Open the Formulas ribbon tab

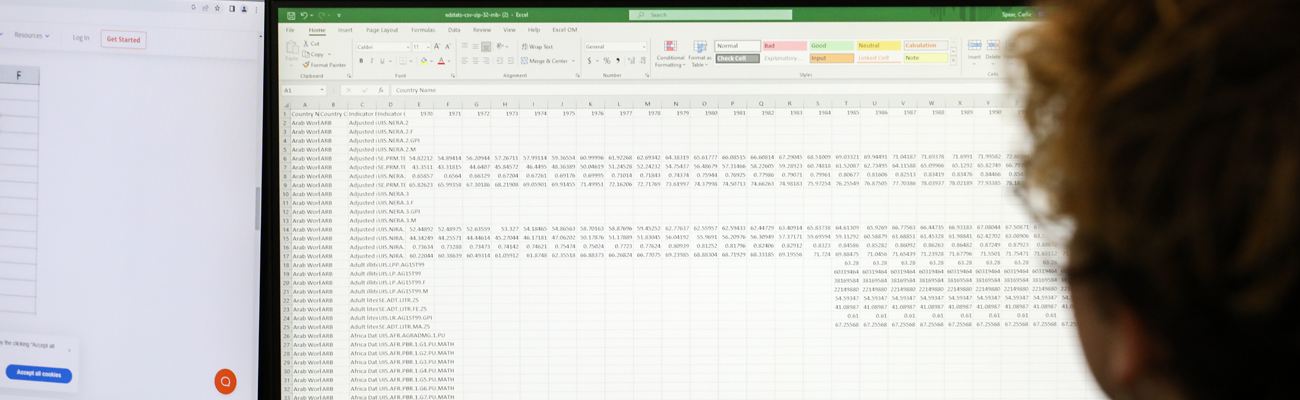pos(423,30)
